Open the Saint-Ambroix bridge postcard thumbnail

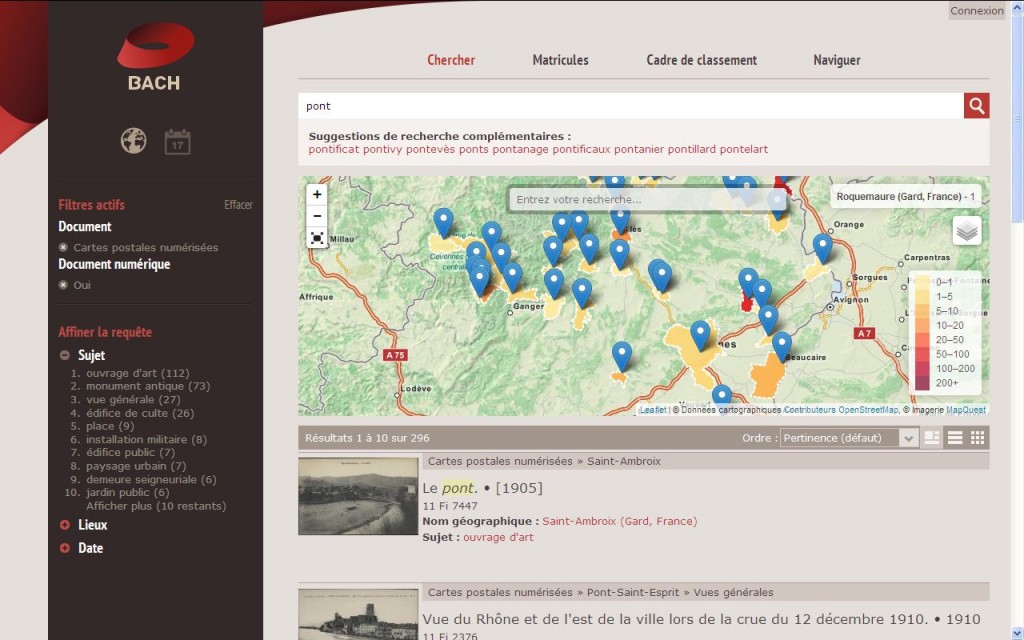coord(358,496)
